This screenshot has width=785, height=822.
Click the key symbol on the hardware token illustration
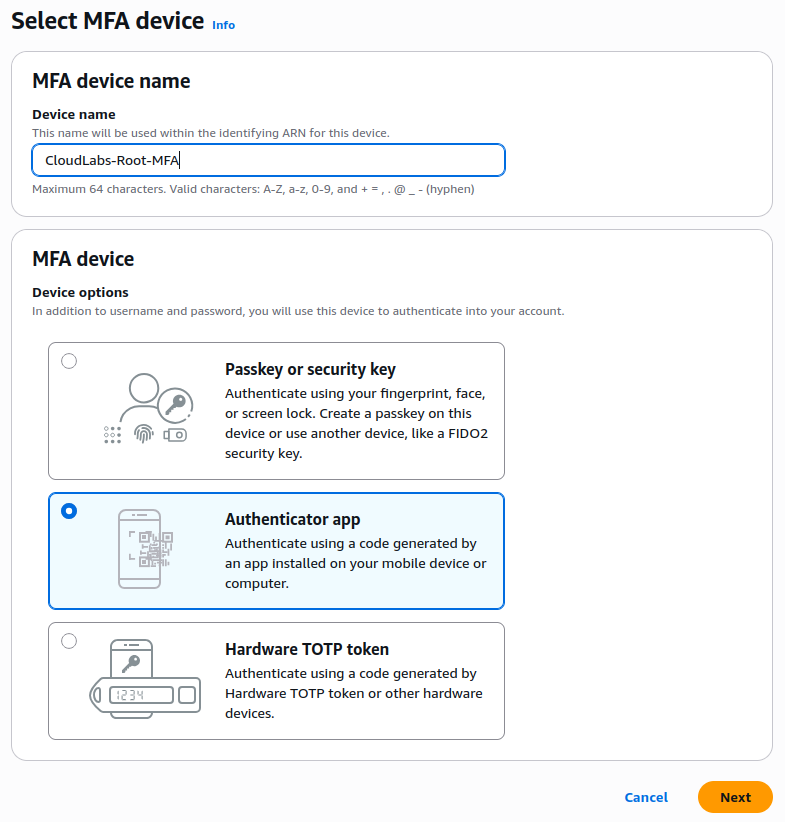pyautogui.click(x=130, y=662)
